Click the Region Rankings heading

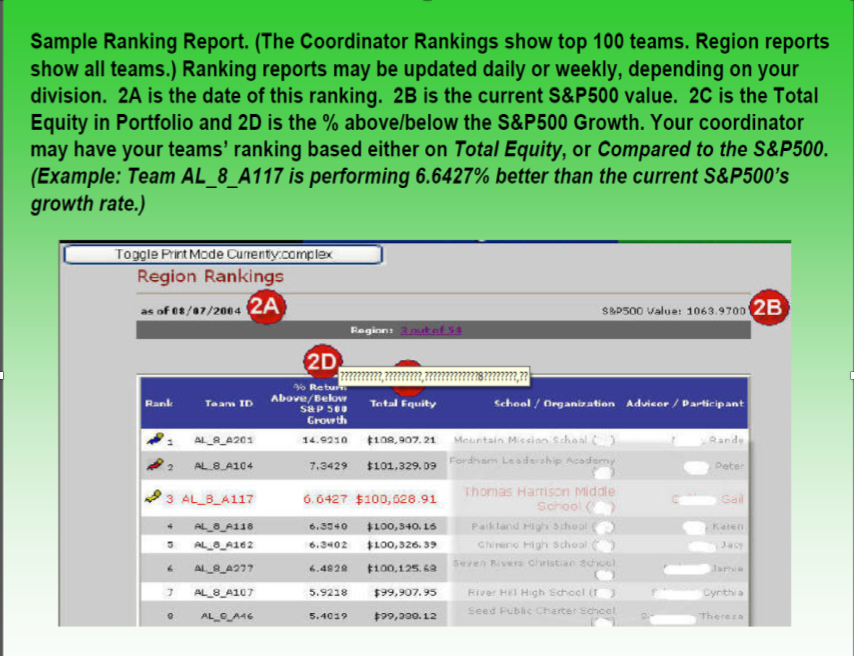click(210, 276)
